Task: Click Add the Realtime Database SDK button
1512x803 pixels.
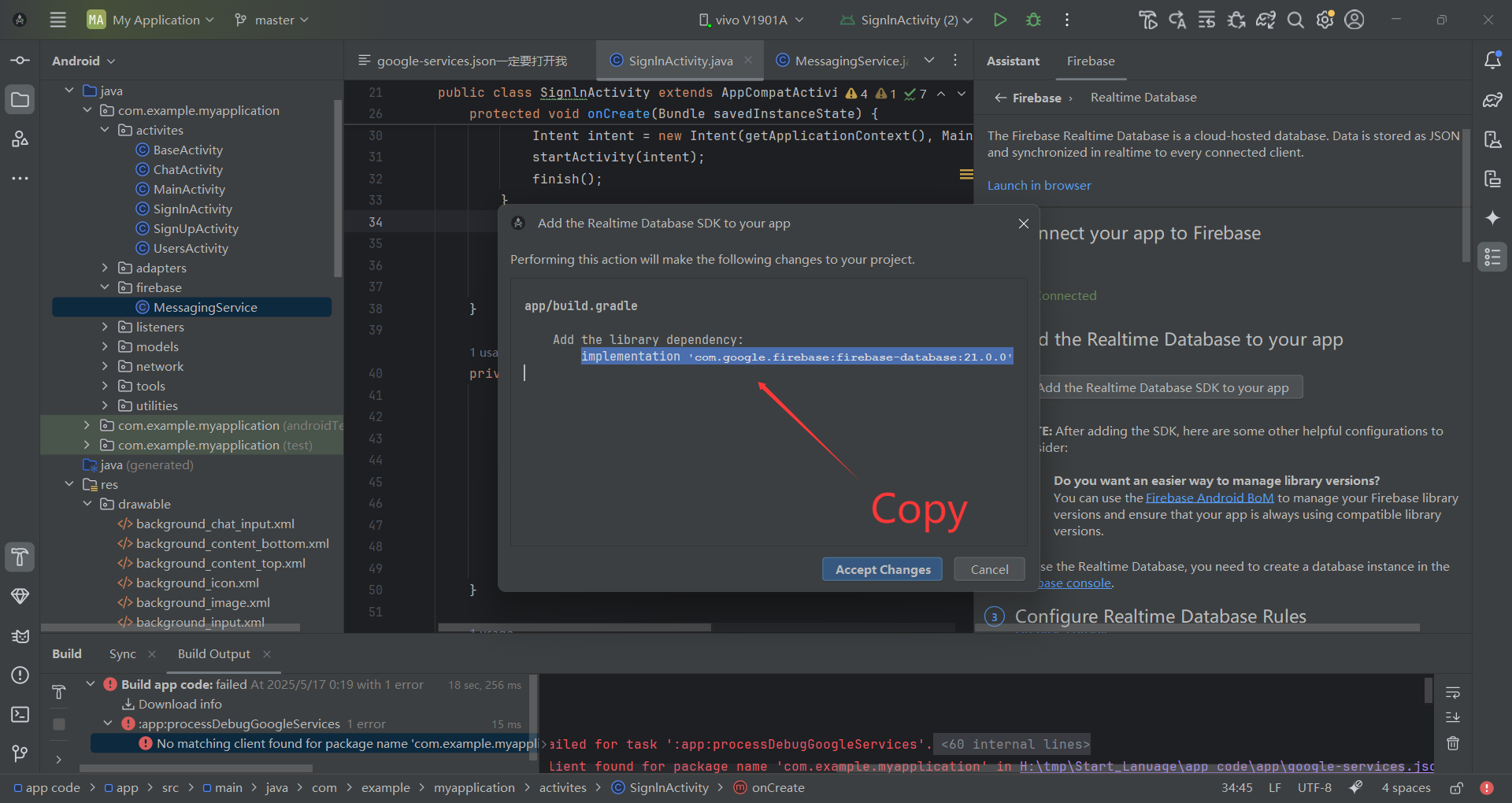Action: pos(1169,387)
